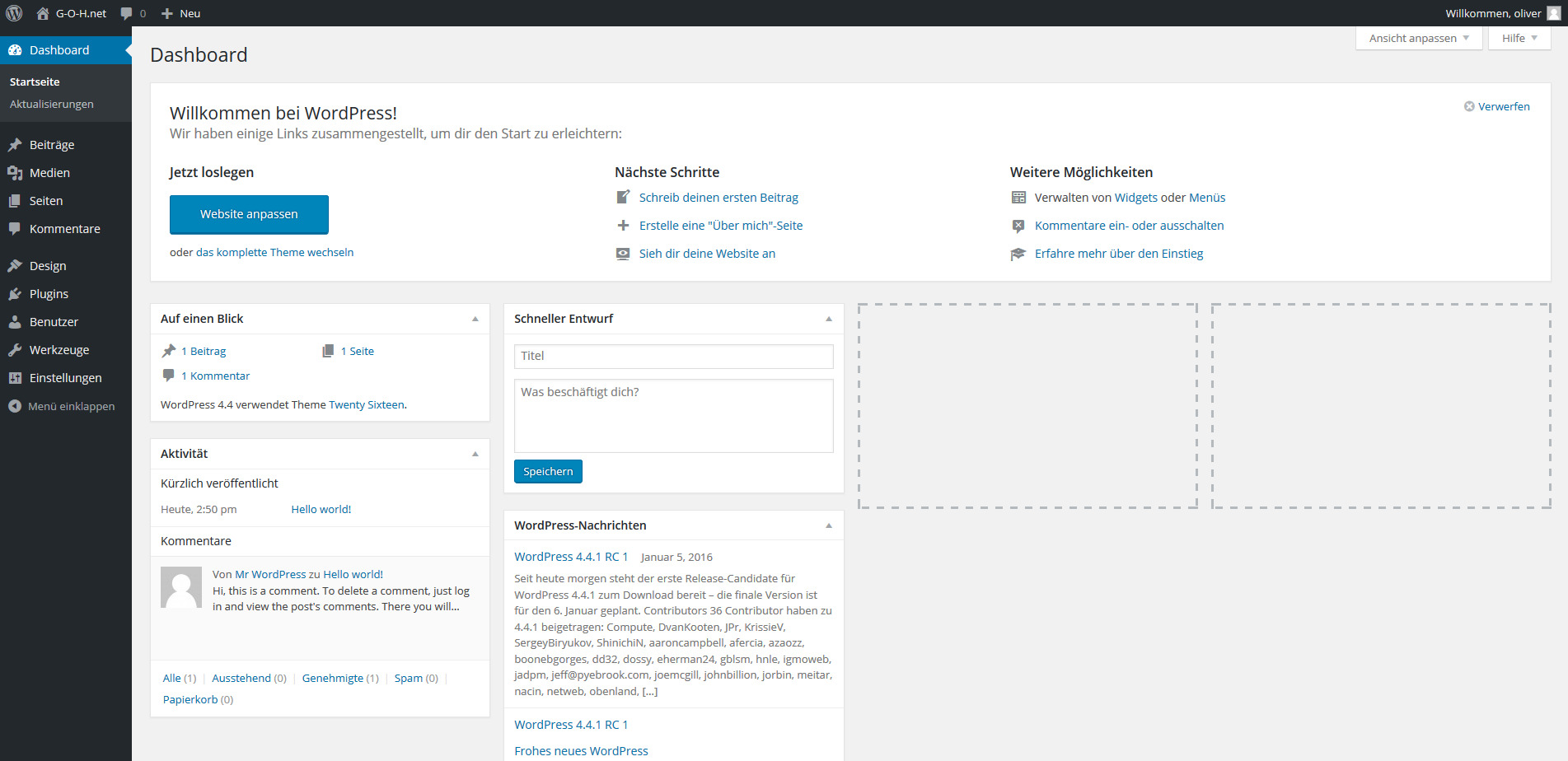The height and width of the screenshot is (761, 1568).
Task: Open comments bubble icon in admin bar
Action: tap(126, 13)
